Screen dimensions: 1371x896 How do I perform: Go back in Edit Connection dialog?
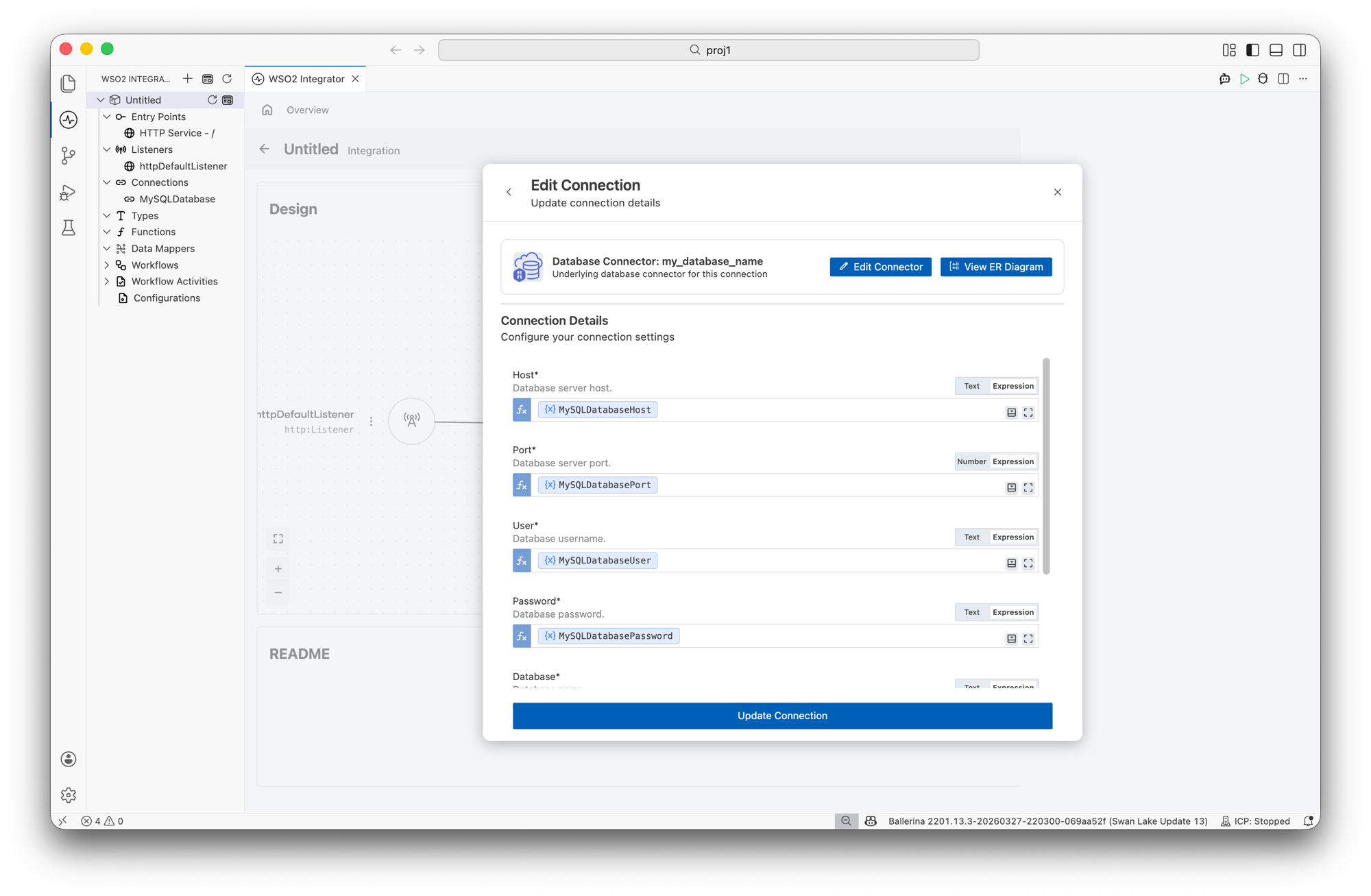pos(509,193)
